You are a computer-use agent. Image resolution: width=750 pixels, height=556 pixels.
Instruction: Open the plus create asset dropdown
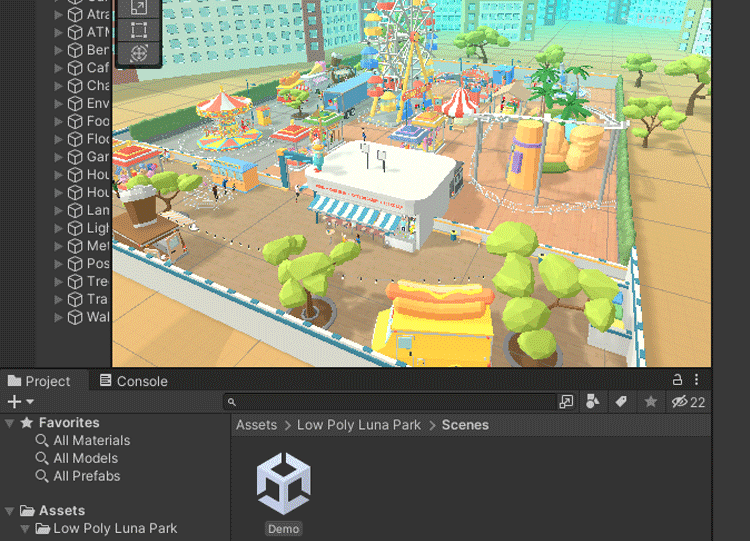[x=18, y=402]
